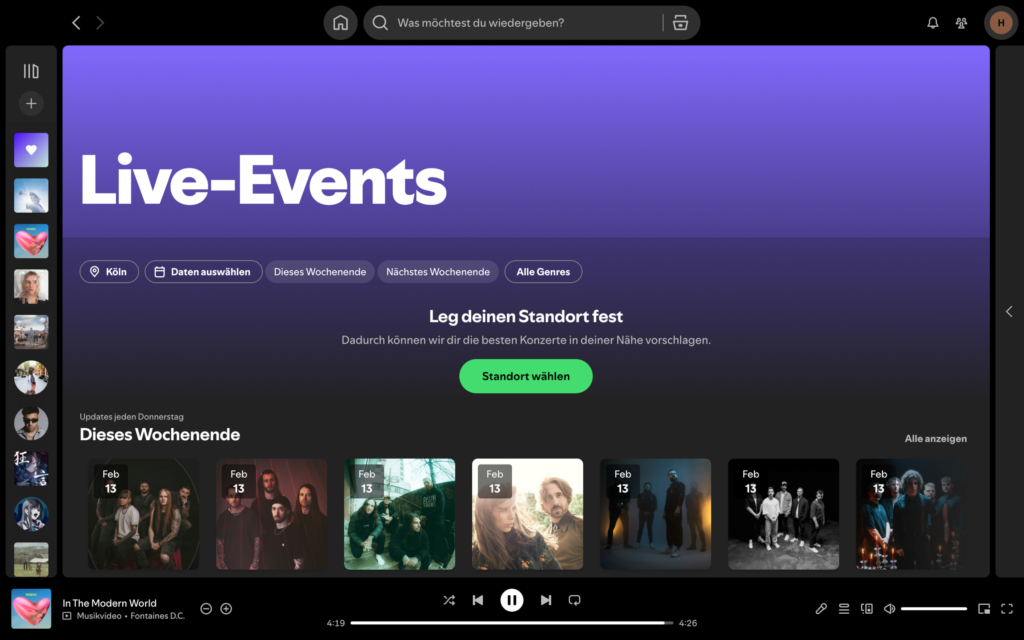Open the Daten auswählen date picker
1024x640 pixels.
point(203,271)
